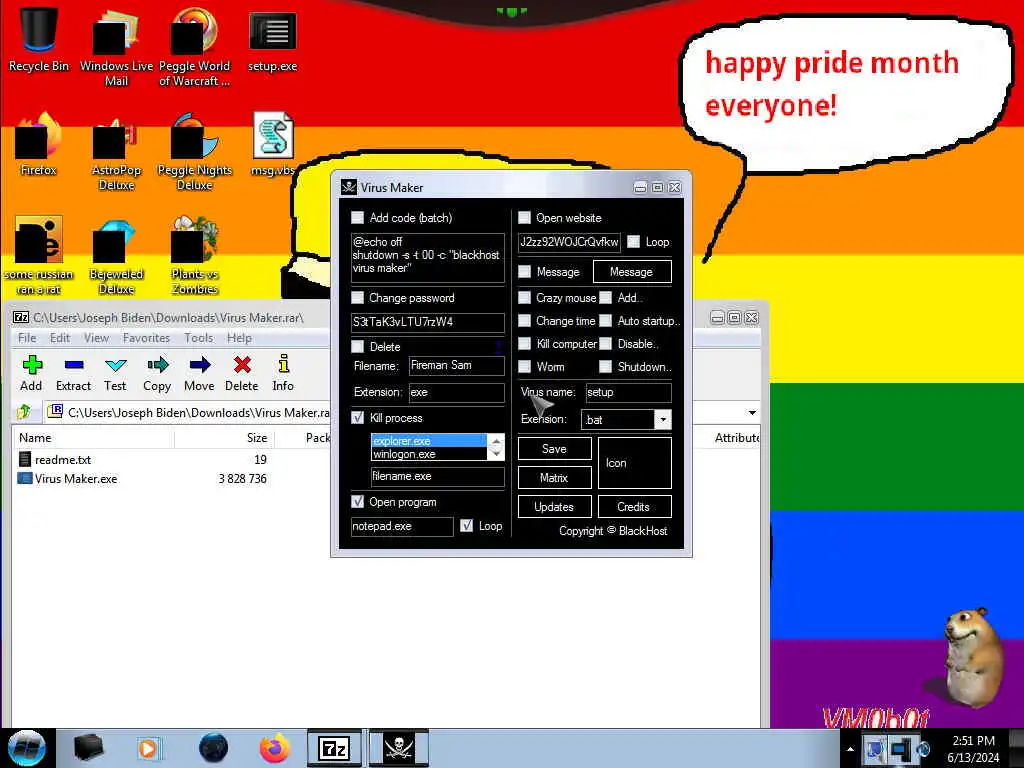Select the AstroPop Deluxe desktop icon
Image resolution: width=1024 pixels, height=768 pixels.
(x=116, y=152)
